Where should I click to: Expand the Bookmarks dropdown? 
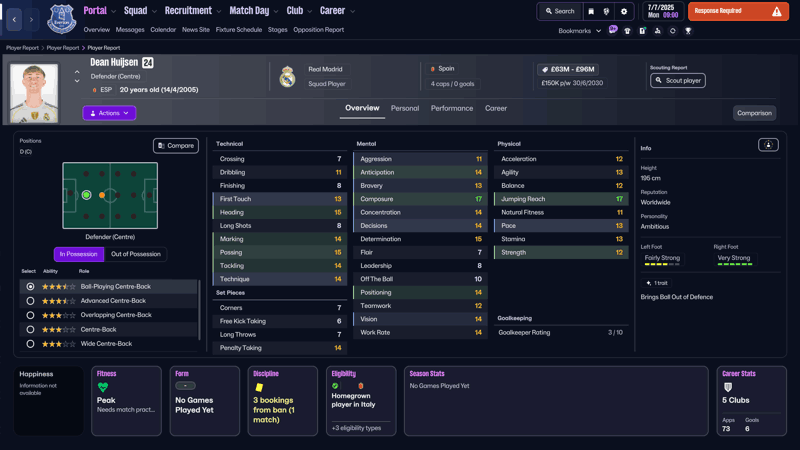click(580, 31)
